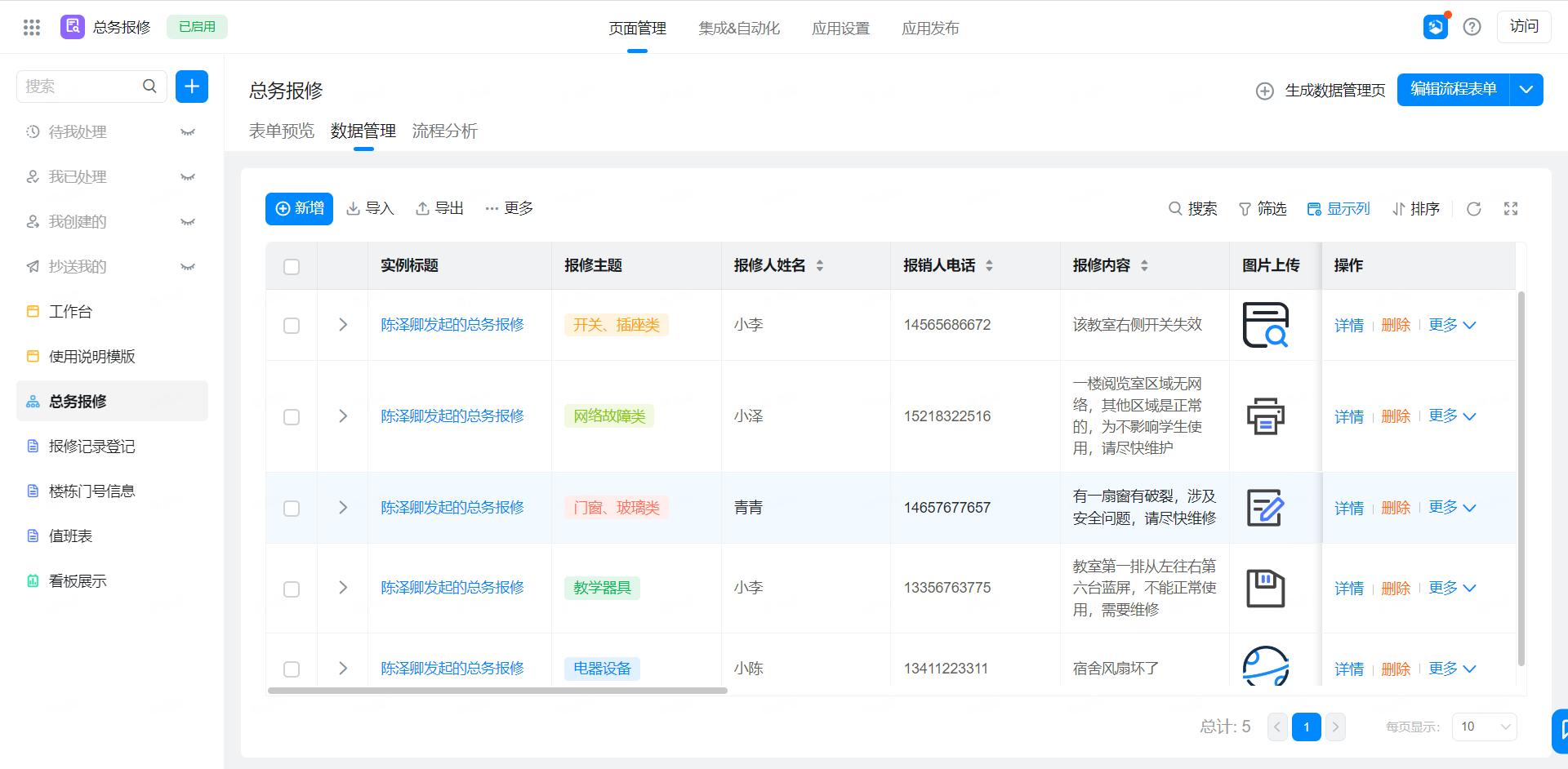Open 显示列 column settings
This screenshot has width=1568, height=769.
click(1338, 209)
